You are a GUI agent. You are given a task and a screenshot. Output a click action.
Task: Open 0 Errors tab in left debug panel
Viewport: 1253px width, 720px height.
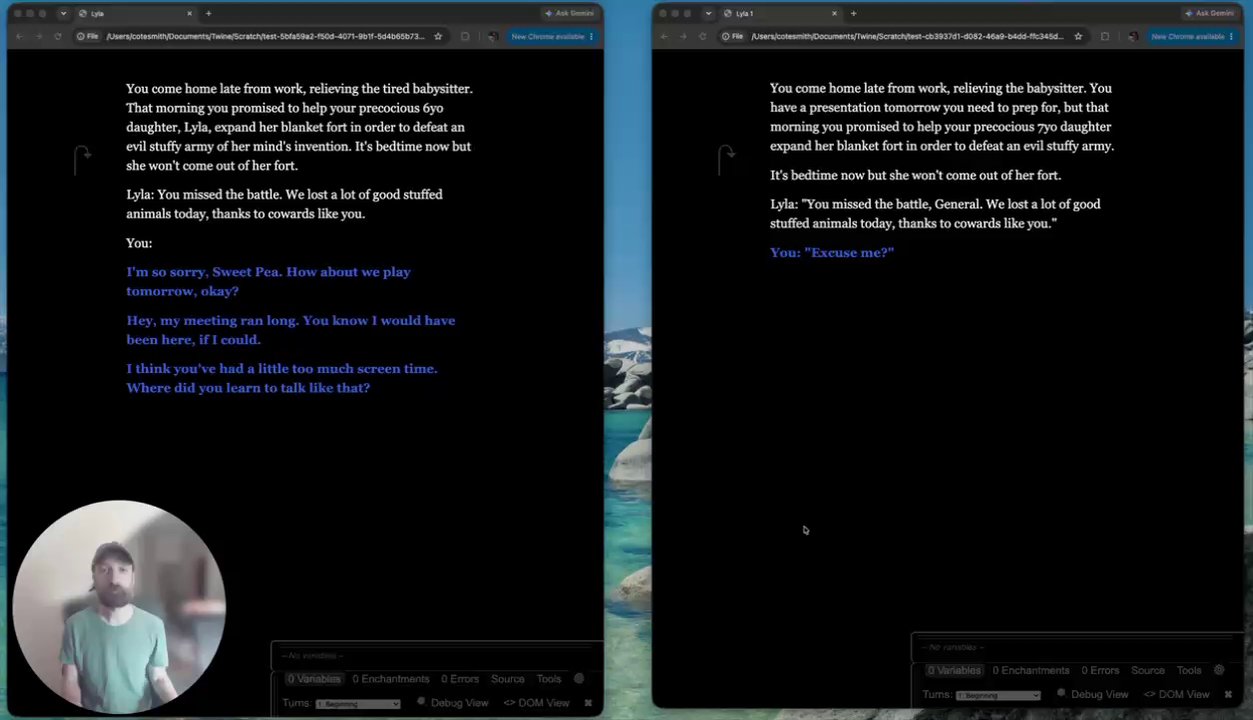[x=460, y=679]
